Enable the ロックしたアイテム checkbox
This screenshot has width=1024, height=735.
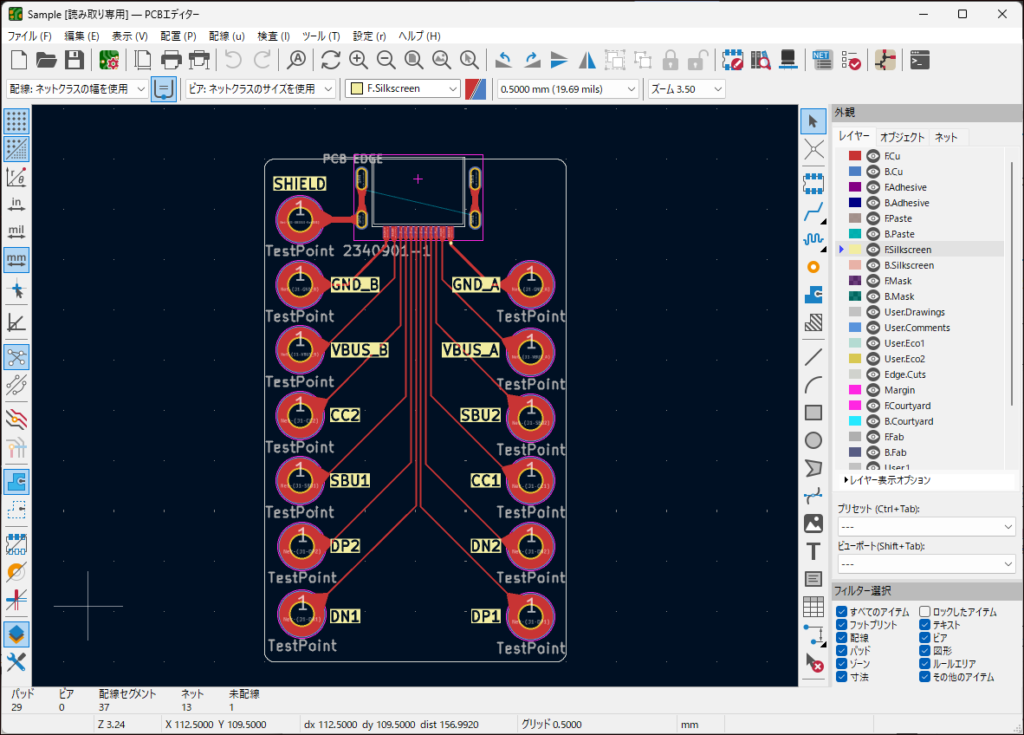click(925, 611)
